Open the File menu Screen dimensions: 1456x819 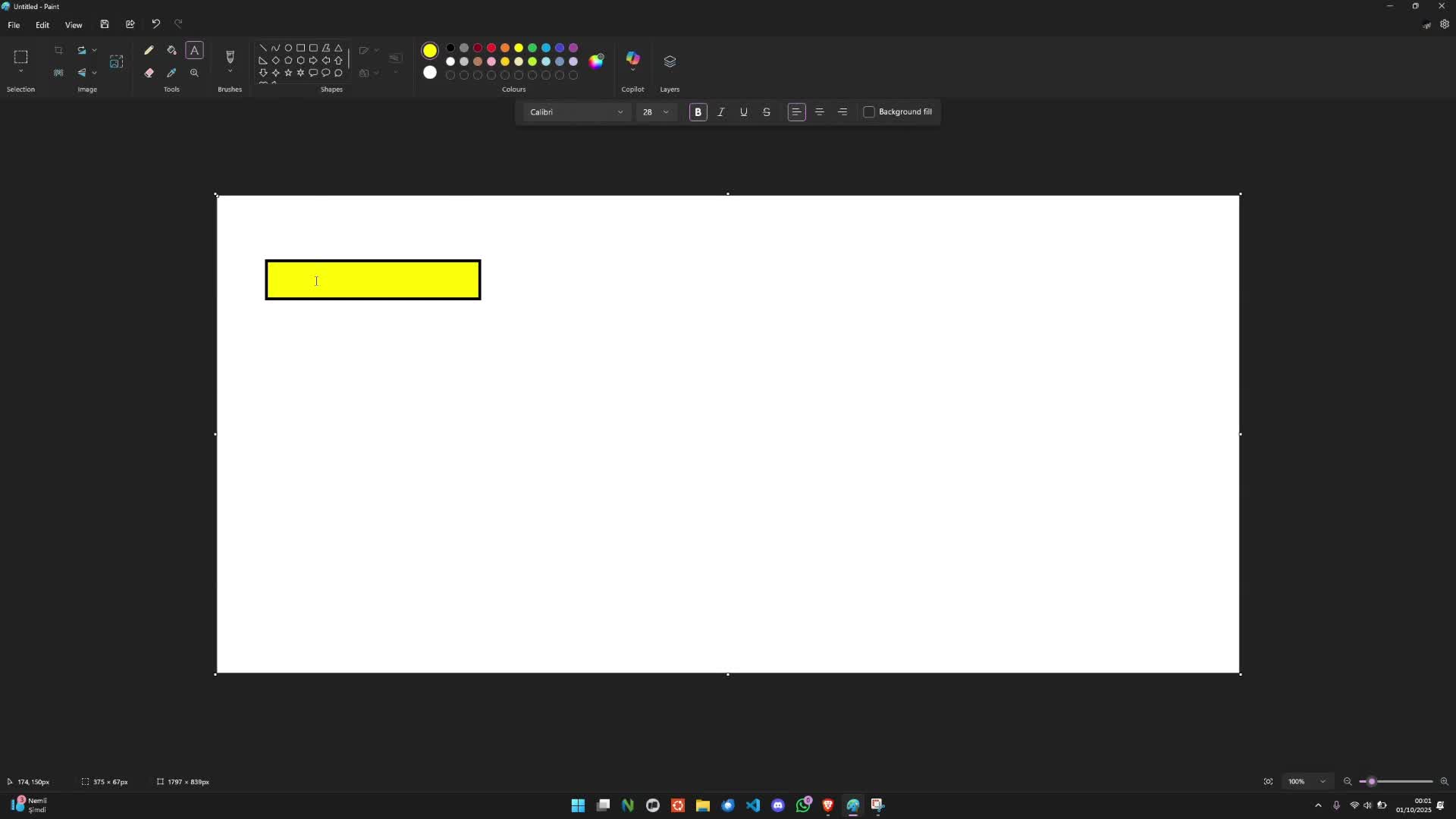click(x=14, y=25)
